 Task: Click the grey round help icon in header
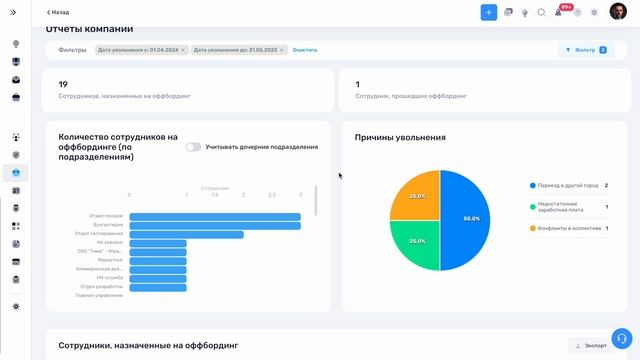click(577, 13)
